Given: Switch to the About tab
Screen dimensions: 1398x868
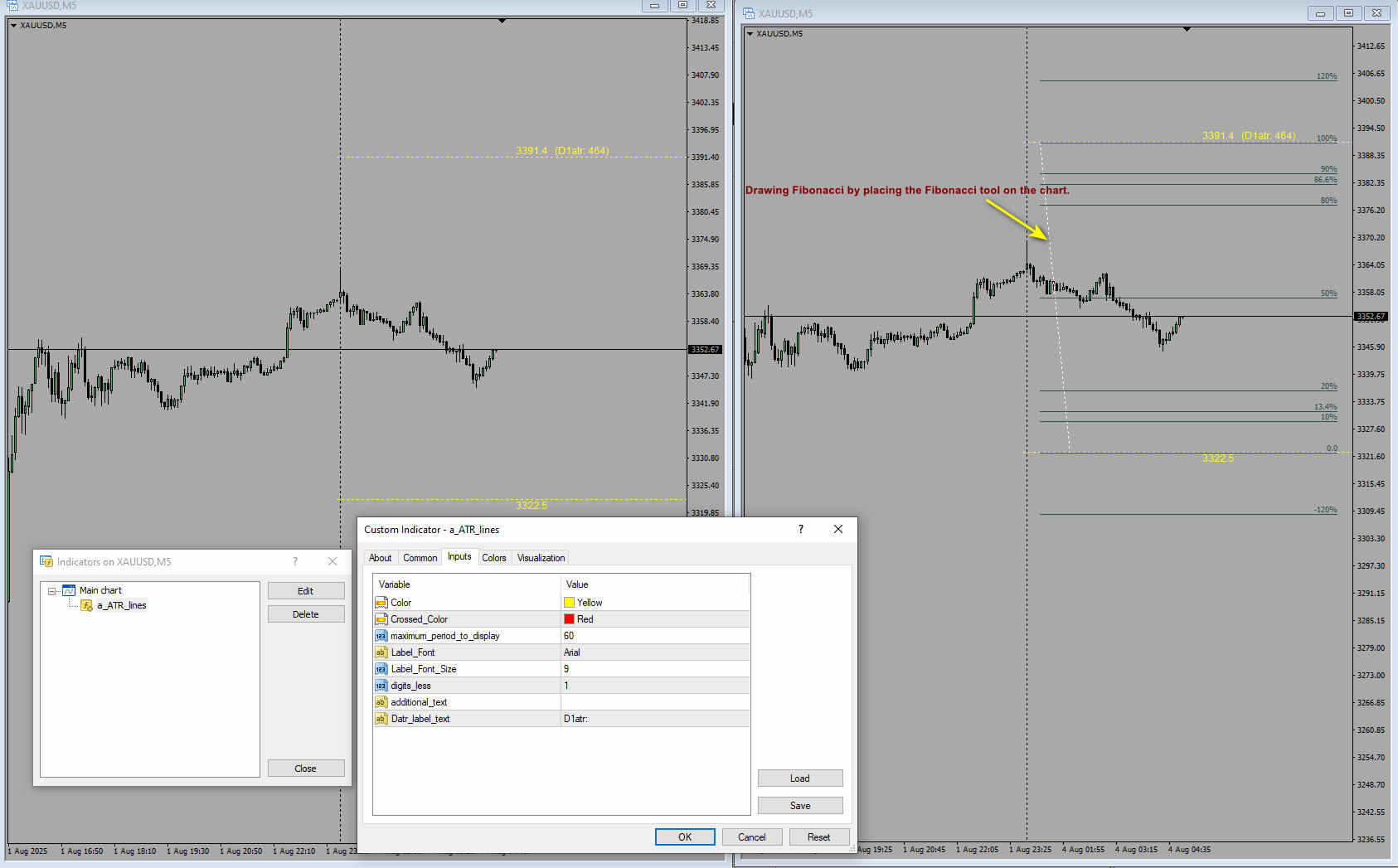Looking at the screenshot, I should (380, 558).
